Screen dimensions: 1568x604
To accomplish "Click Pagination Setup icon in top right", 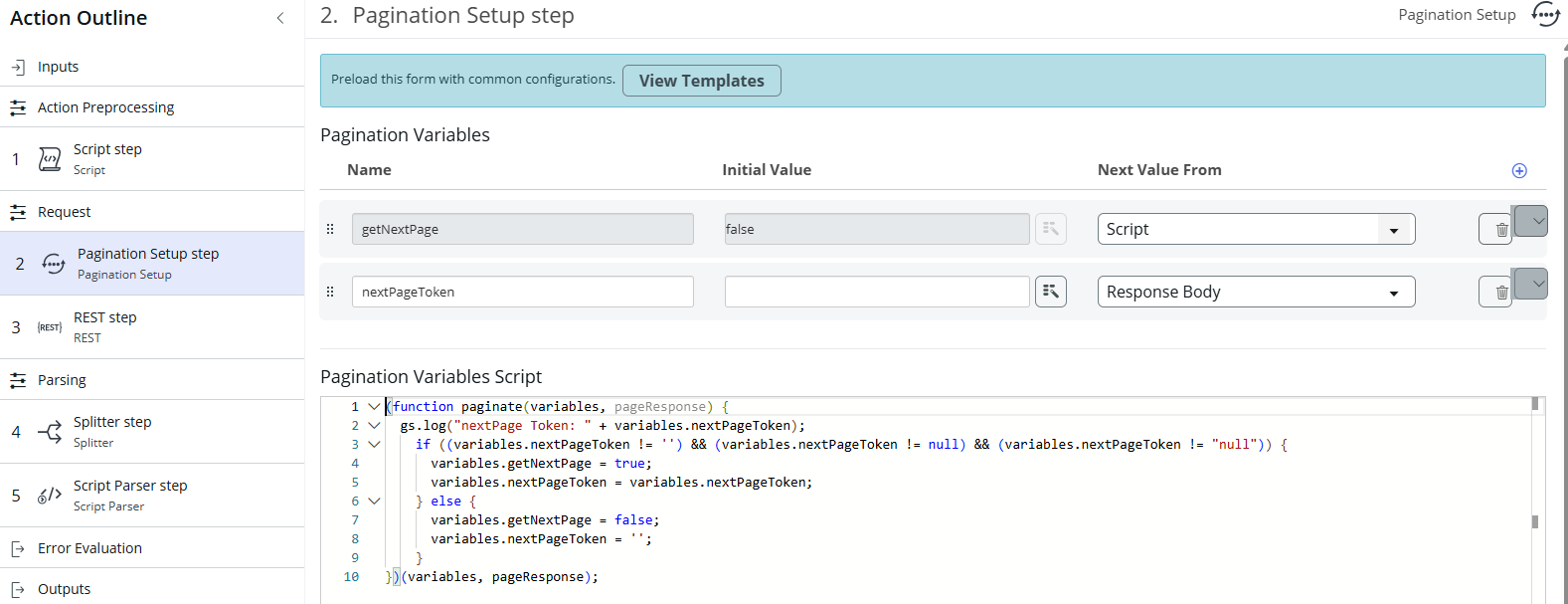I will pyautogui.click(x=1545, y=15).
